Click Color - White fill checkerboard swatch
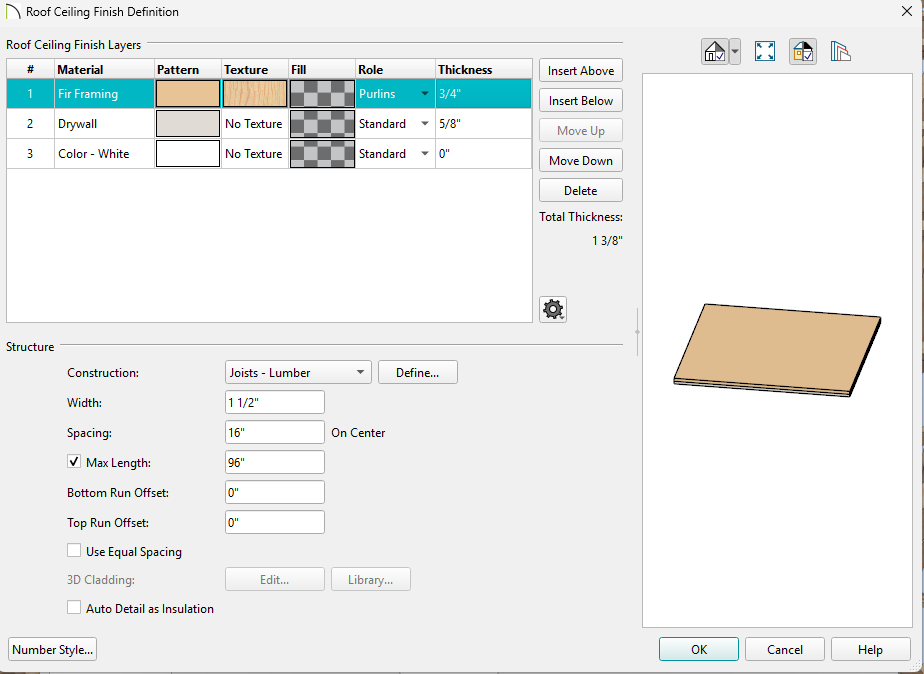 click(x=322, y=154)
